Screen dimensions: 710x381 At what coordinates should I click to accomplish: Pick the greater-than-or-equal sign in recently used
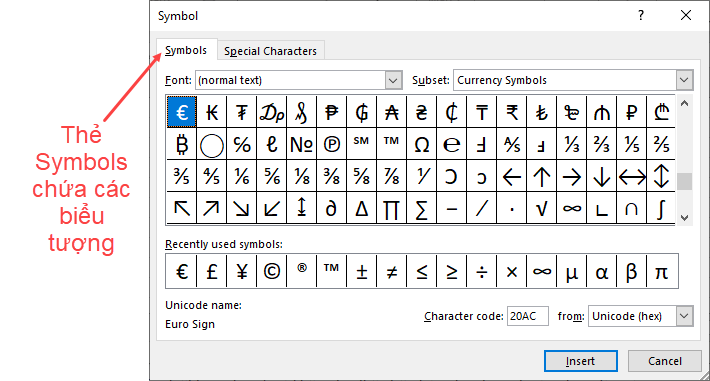click(x=451, y=271)
